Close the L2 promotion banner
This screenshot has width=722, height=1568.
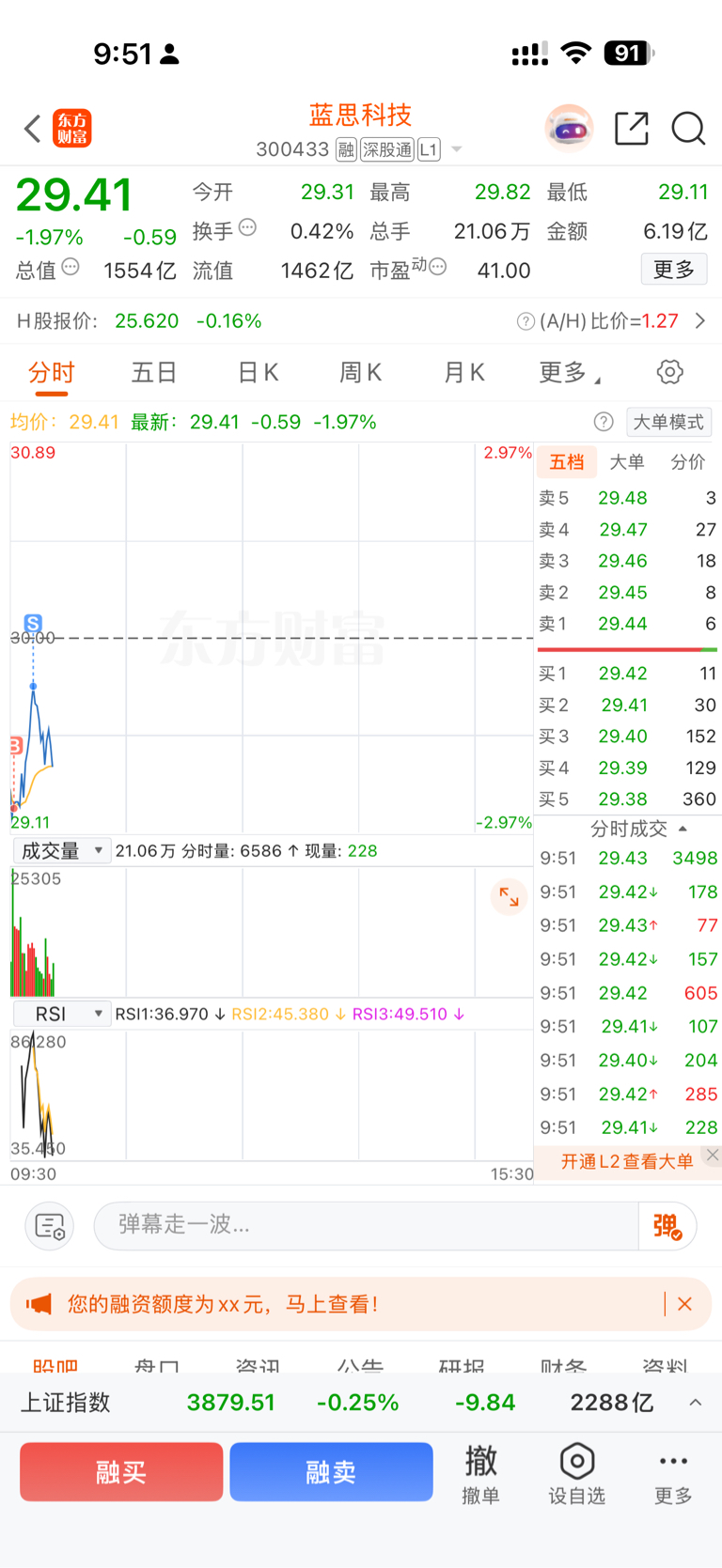[x=713, y=1156]
